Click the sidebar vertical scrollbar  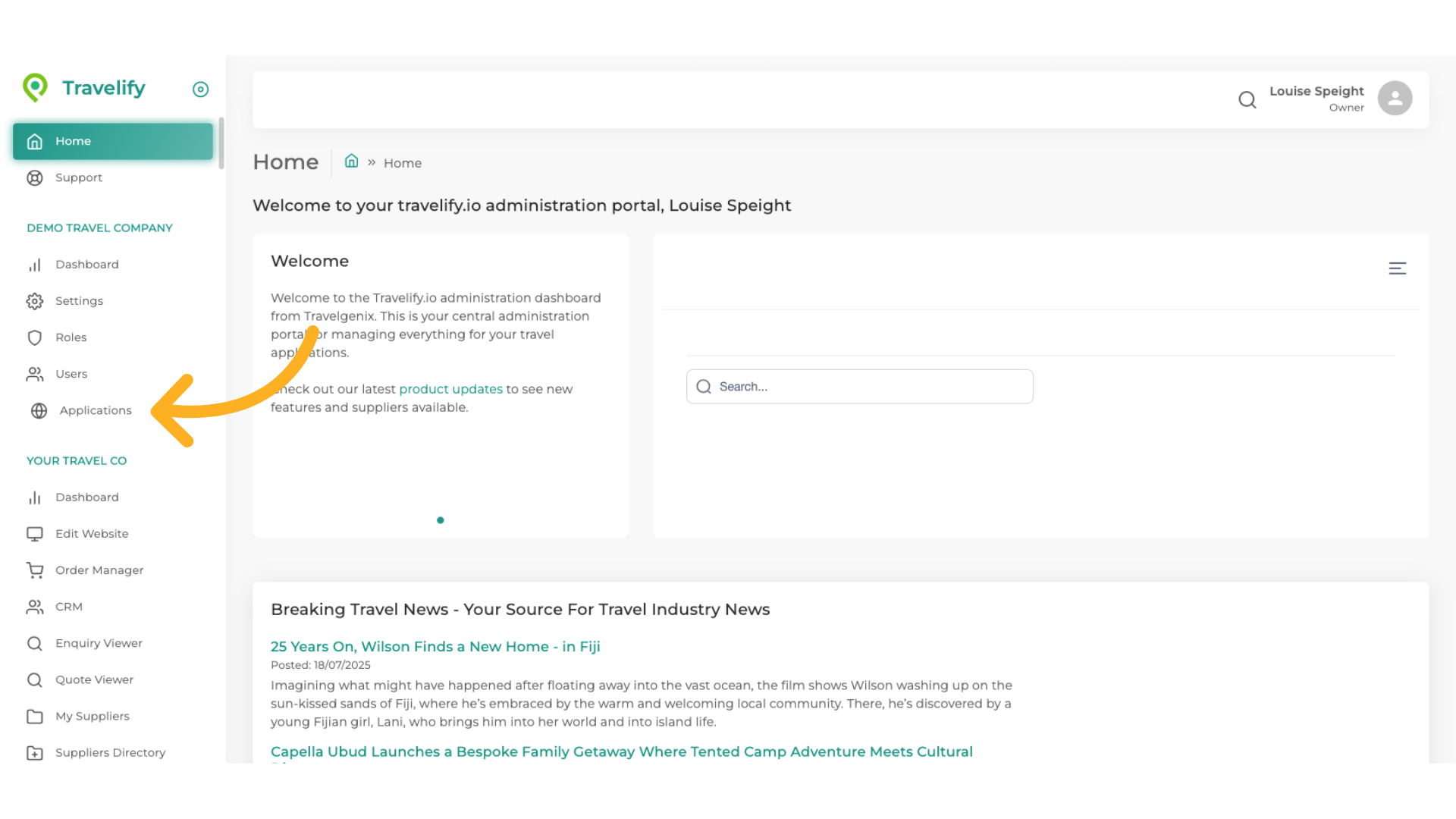click(x=221, y=144)
